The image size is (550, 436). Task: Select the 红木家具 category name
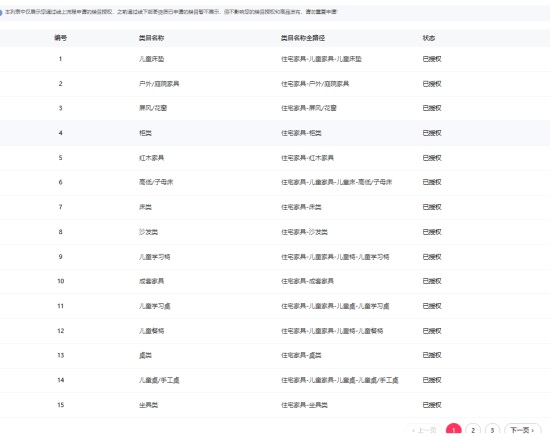click(152, 158)
